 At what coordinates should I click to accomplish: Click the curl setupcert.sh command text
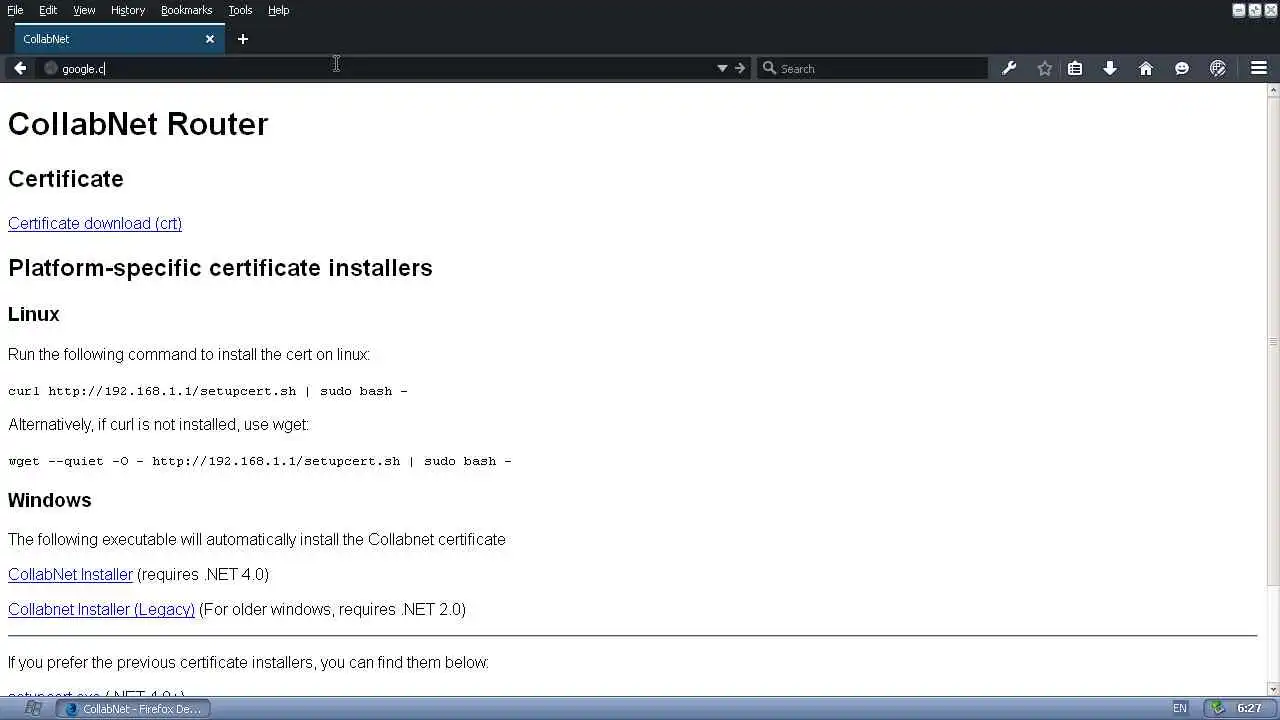coord(208,391)
